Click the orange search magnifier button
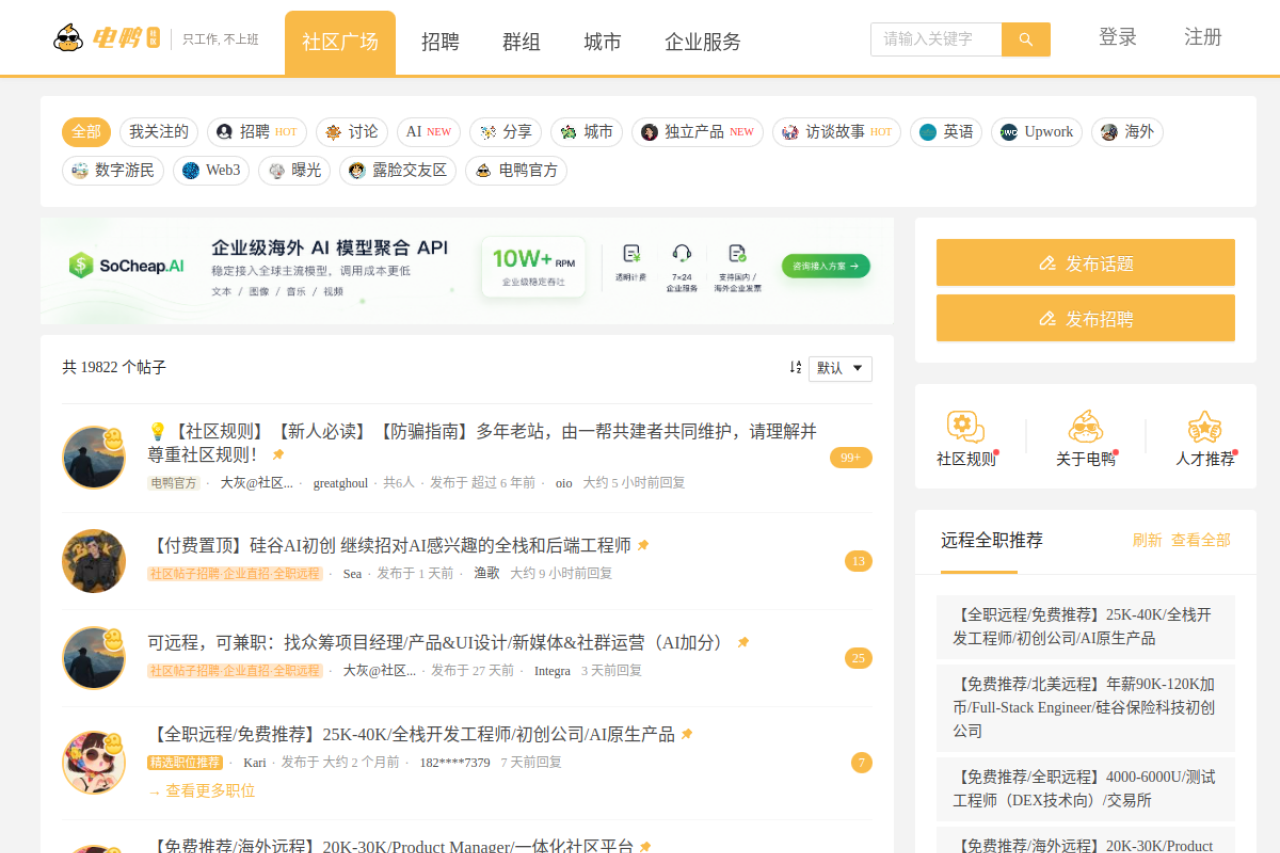This screenshot has width=1280, height=853. point(1026,39)
